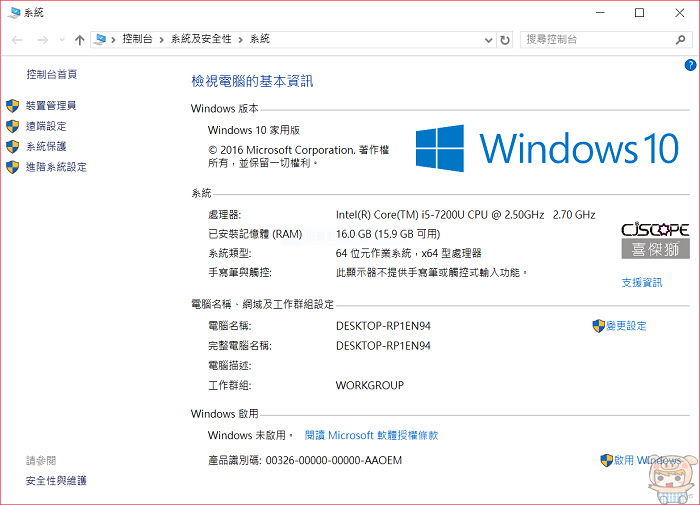
Task: Click the 變更設定 link
Action: [626, 326]
